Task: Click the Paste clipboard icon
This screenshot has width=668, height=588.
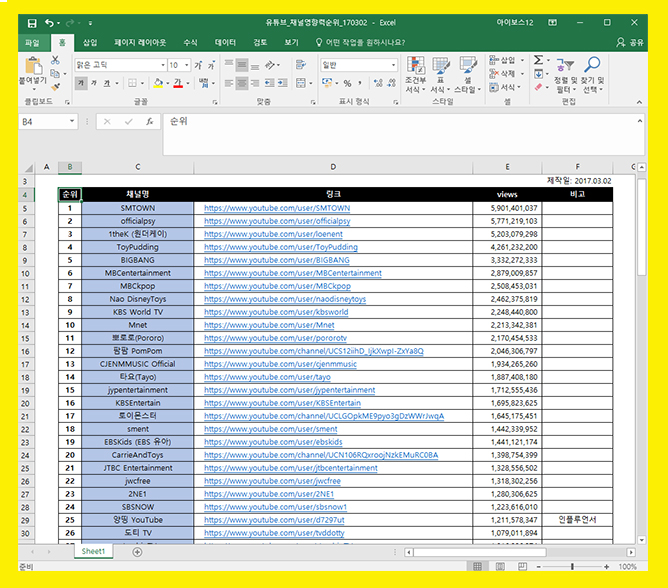Action: point(33,66)
